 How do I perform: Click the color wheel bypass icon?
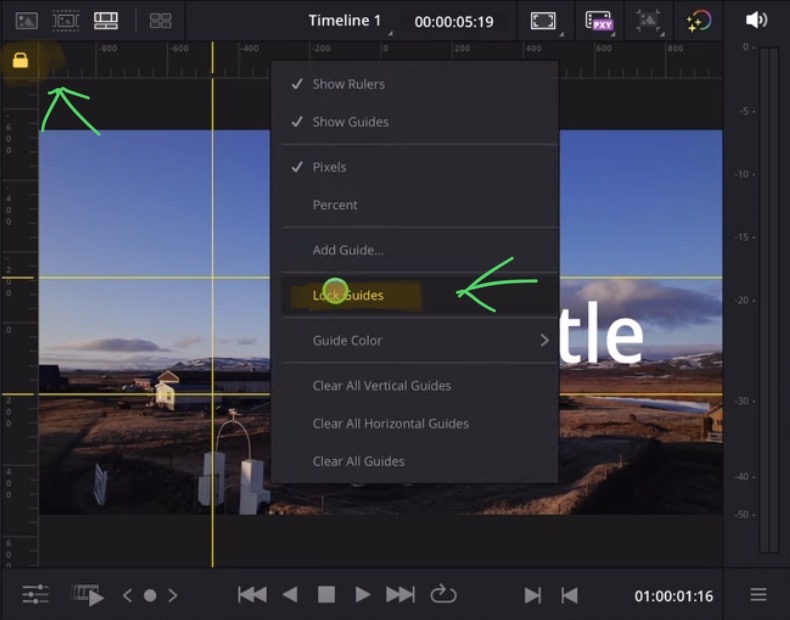tap(698, 21)
